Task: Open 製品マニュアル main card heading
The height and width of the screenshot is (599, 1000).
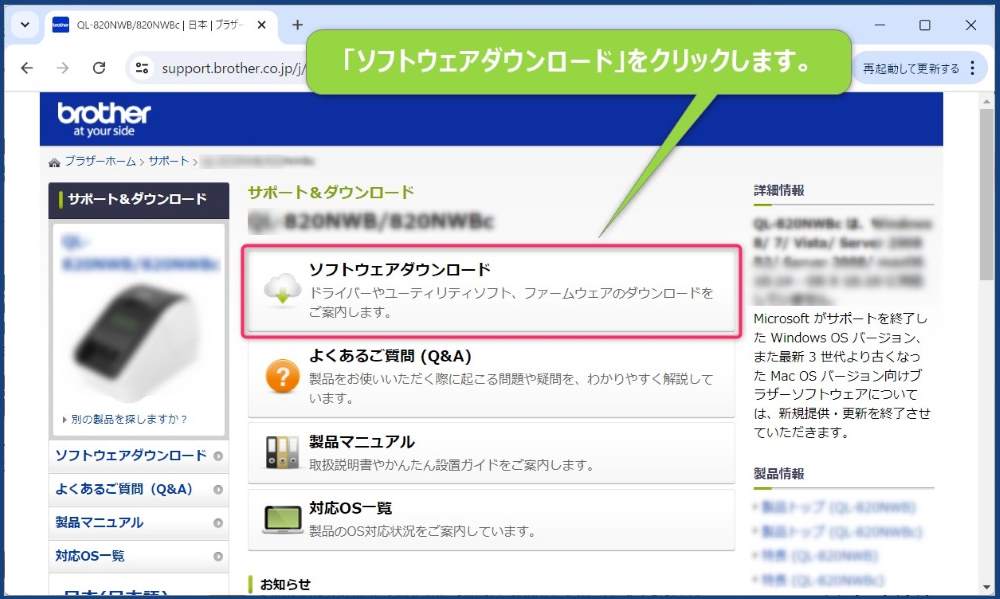Action: click(362, 441)
